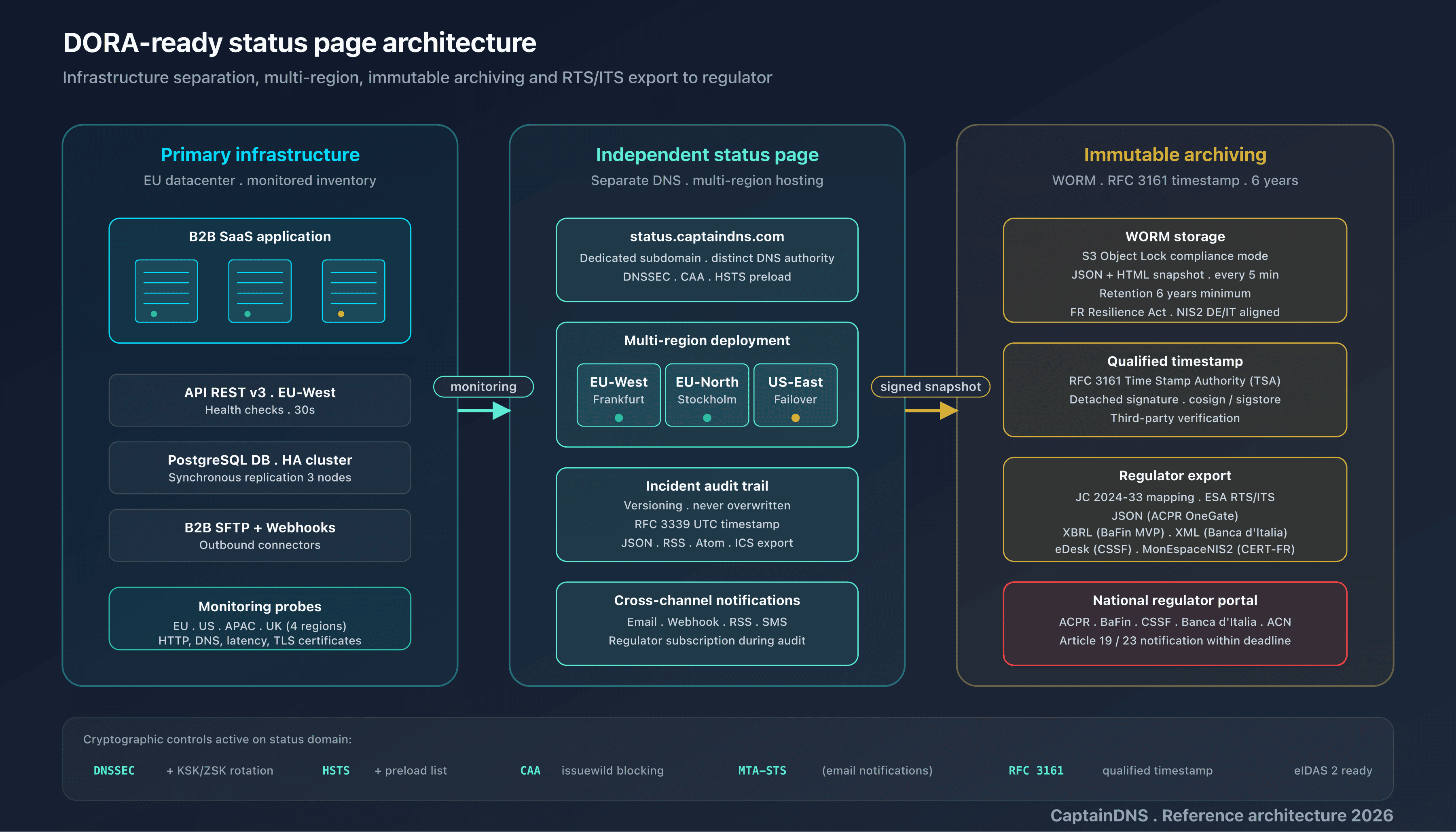This screenshot has width=1456, height=832.
Task: Click the middle server icon in B2B SaaS application
Action: coord(260,291)
